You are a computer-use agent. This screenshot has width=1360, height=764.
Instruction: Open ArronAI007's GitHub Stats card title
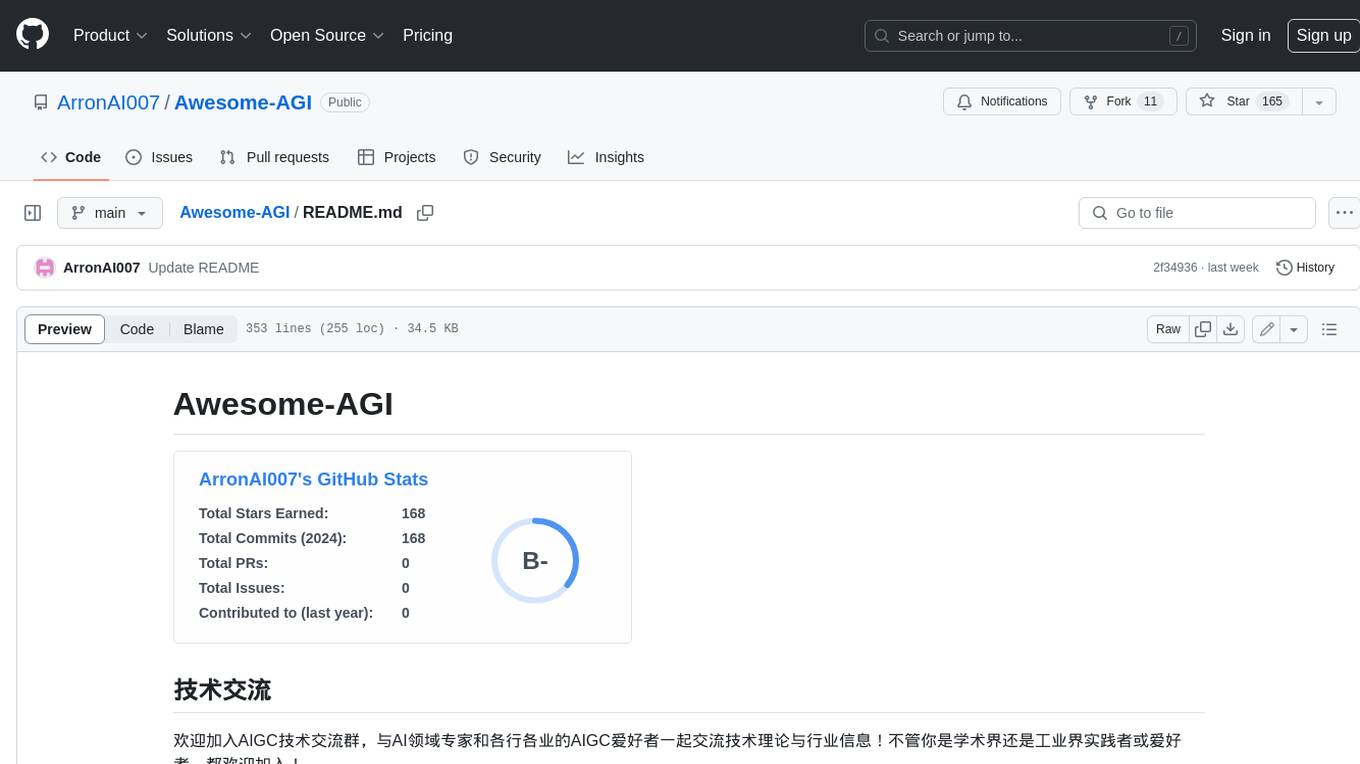[313, 479]
